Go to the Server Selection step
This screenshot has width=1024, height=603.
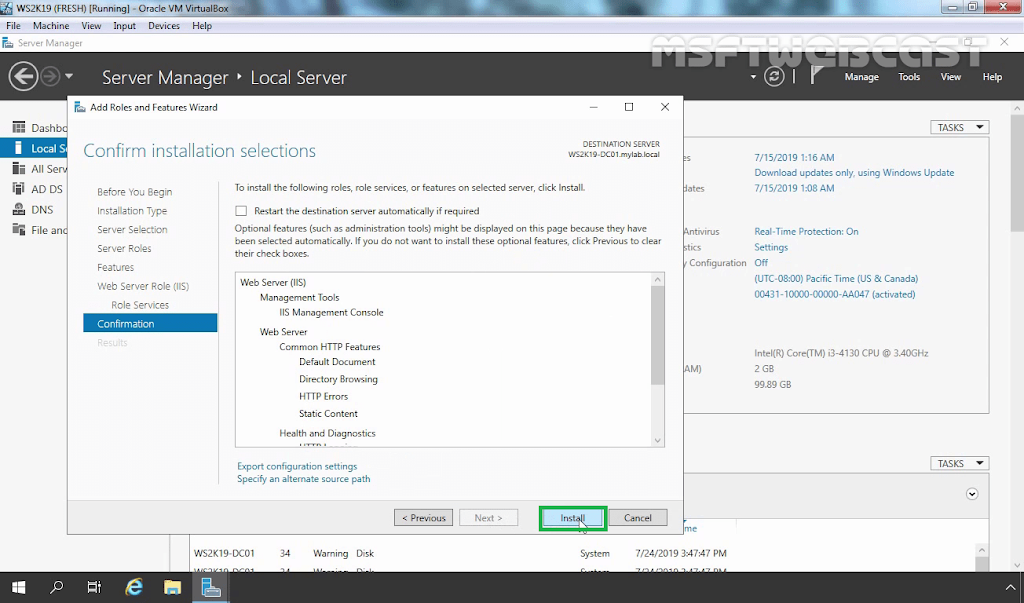[132, 230]
